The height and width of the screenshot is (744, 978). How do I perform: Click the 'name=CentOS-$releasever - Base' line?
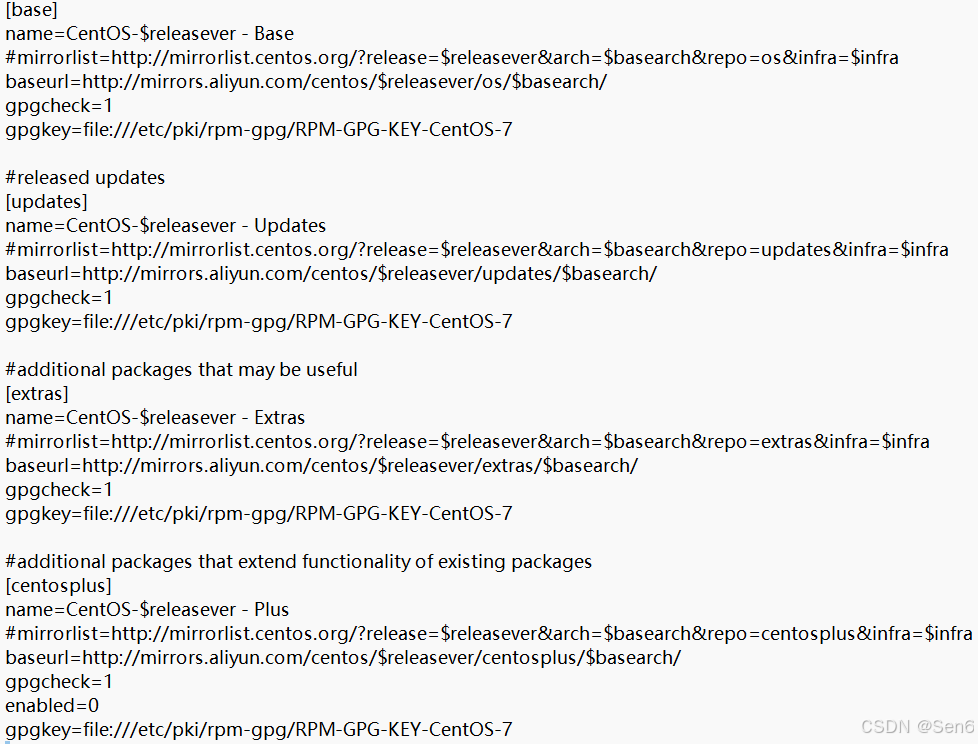(x=149, y=34)
